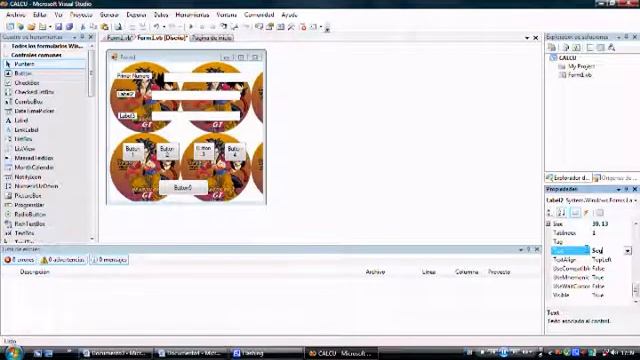The height and width of the screenshot is (360, 640).
Task: Select the RadioButton control in toolbox
Action: (44, 215)
